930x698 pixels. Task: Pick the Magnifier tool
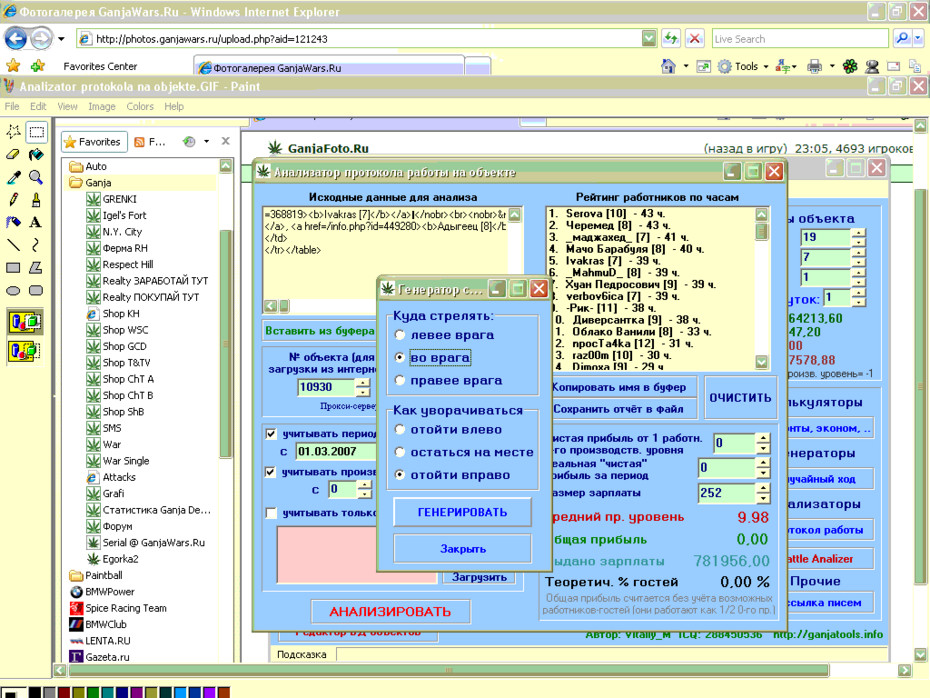[x=36, y=177]
